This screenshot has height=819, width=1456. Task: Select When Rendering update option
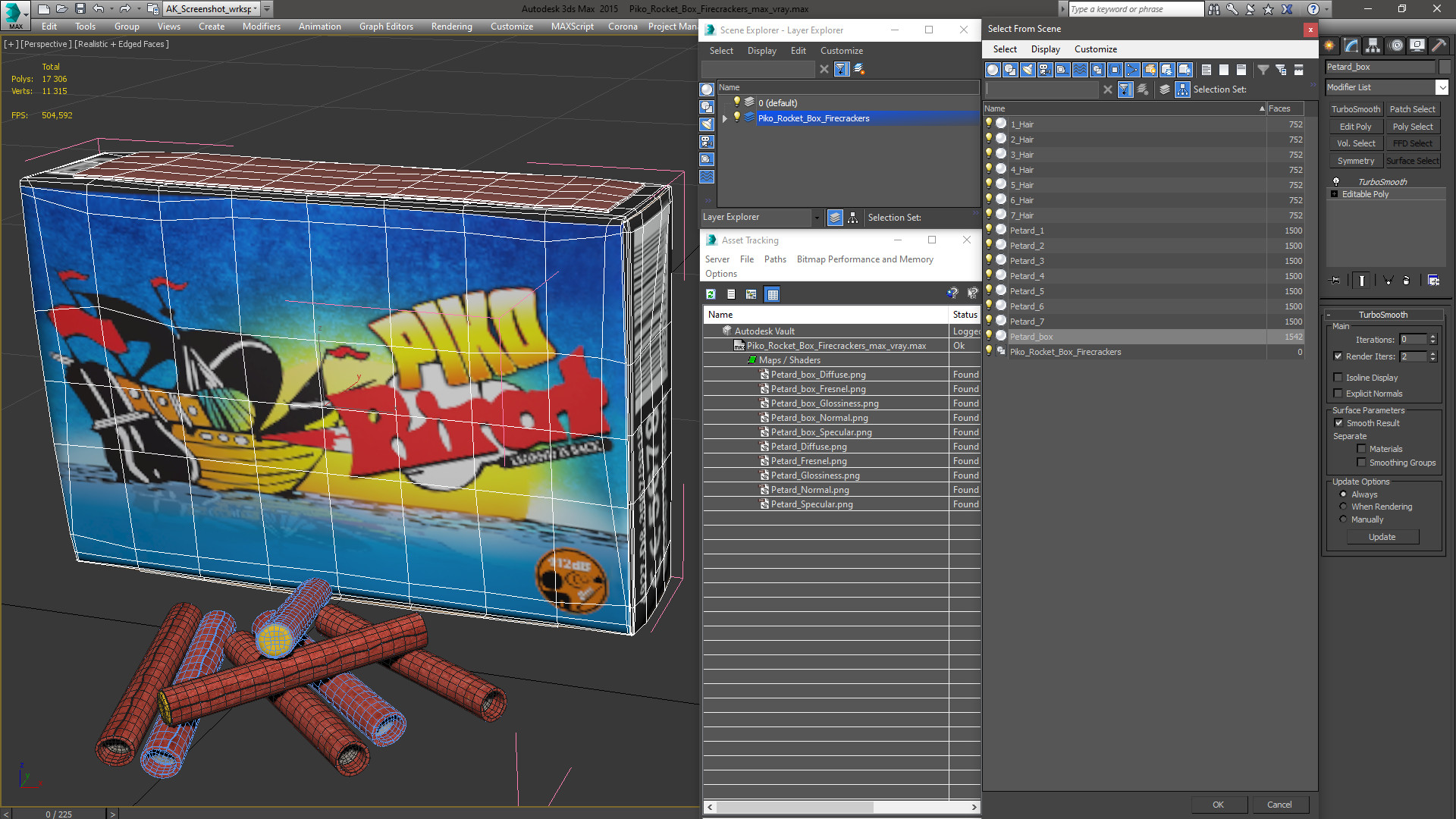point(1343,507)
